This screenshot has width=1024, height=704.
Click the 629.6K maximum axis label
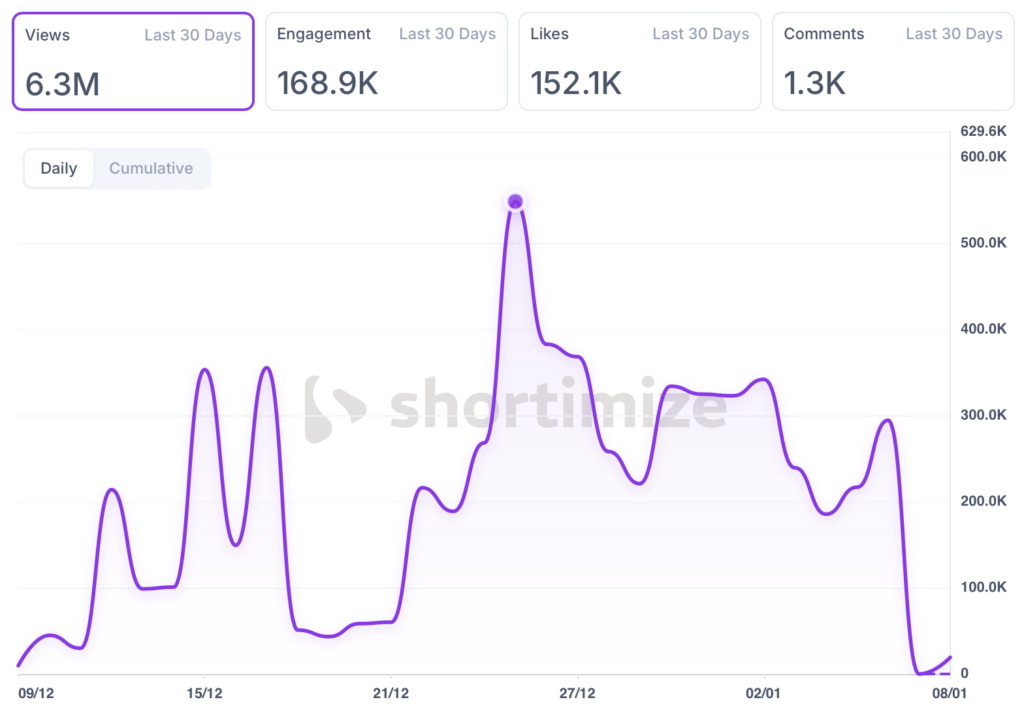[x=981, y=131]
